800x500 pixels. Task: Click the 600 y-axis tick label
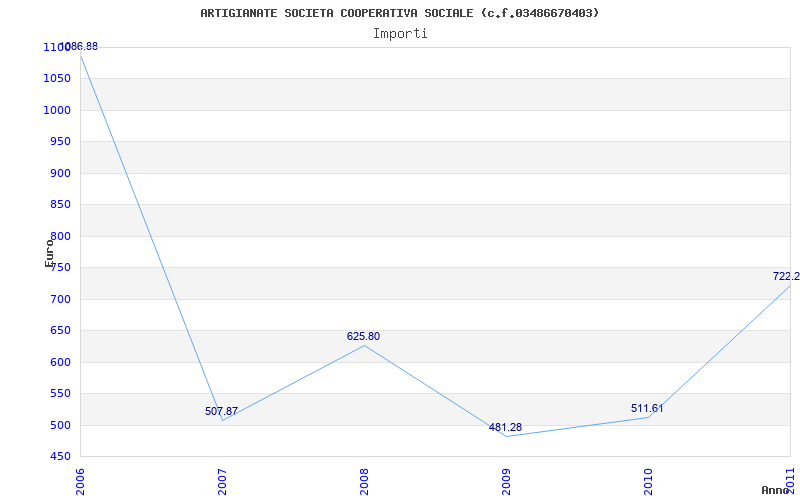60,362
